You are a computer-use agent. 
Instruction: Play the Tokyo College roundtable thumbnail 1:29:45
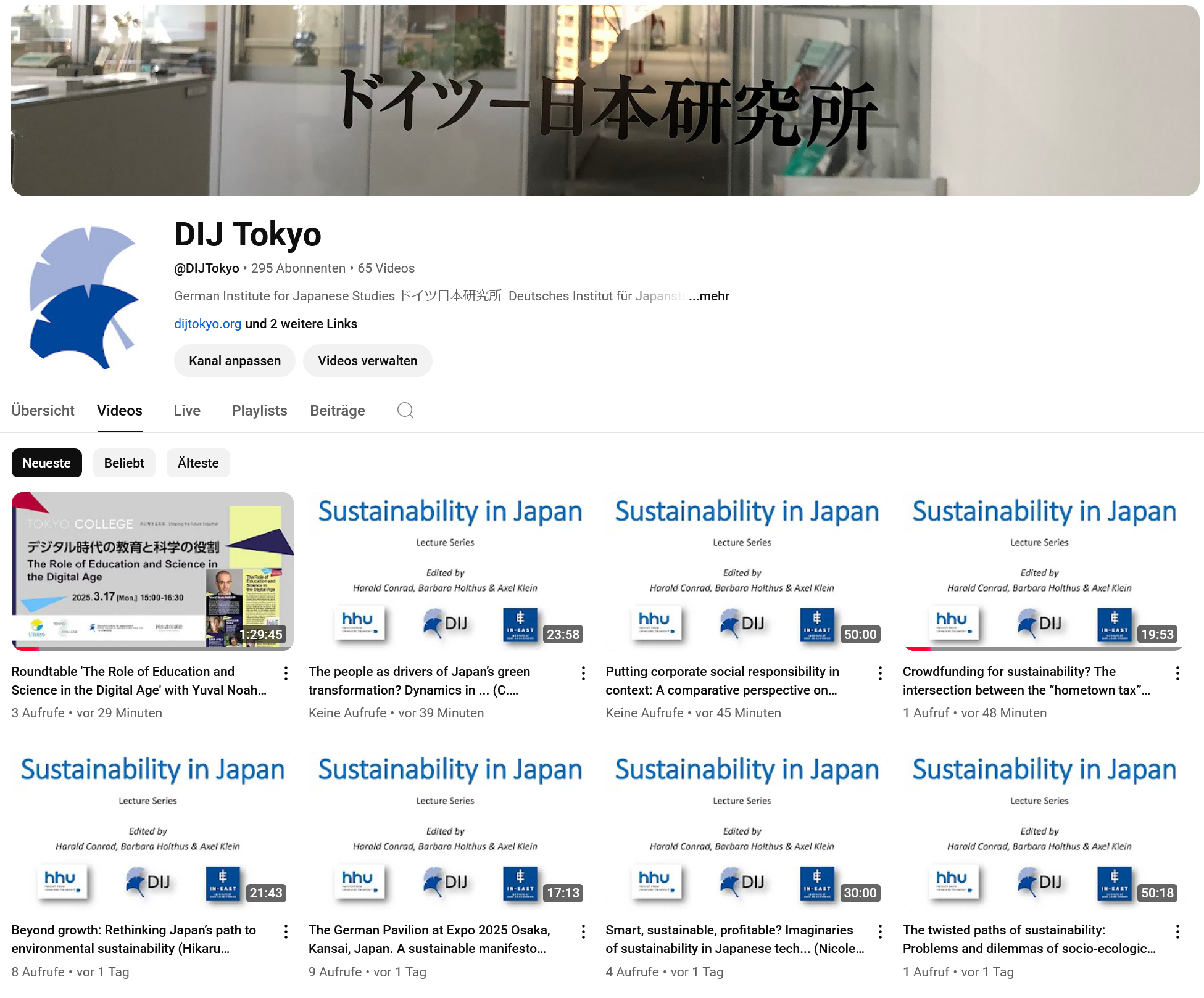pos(152,571)
